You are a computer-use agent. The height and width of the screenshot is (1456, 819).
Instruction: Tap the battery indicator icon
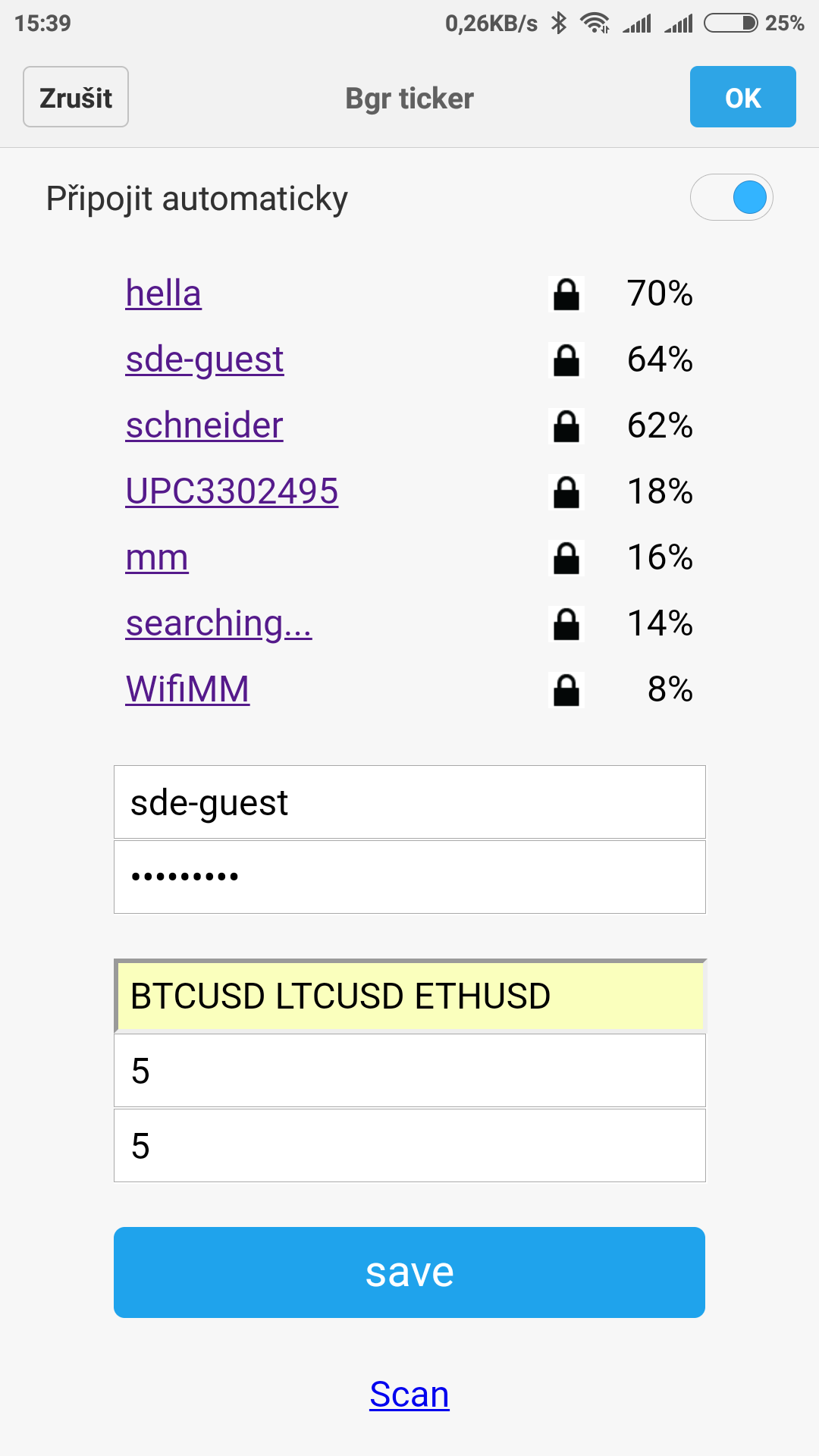pyautogui.click(x=730, y=24)
